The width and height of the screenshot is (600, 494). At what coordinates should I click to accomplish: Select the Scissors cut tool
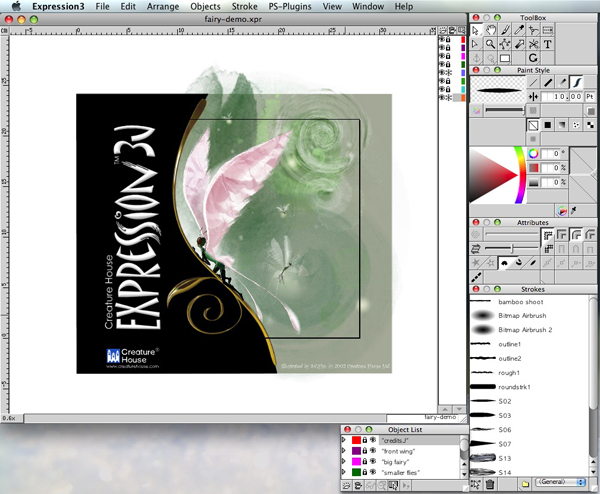(533, 44)
